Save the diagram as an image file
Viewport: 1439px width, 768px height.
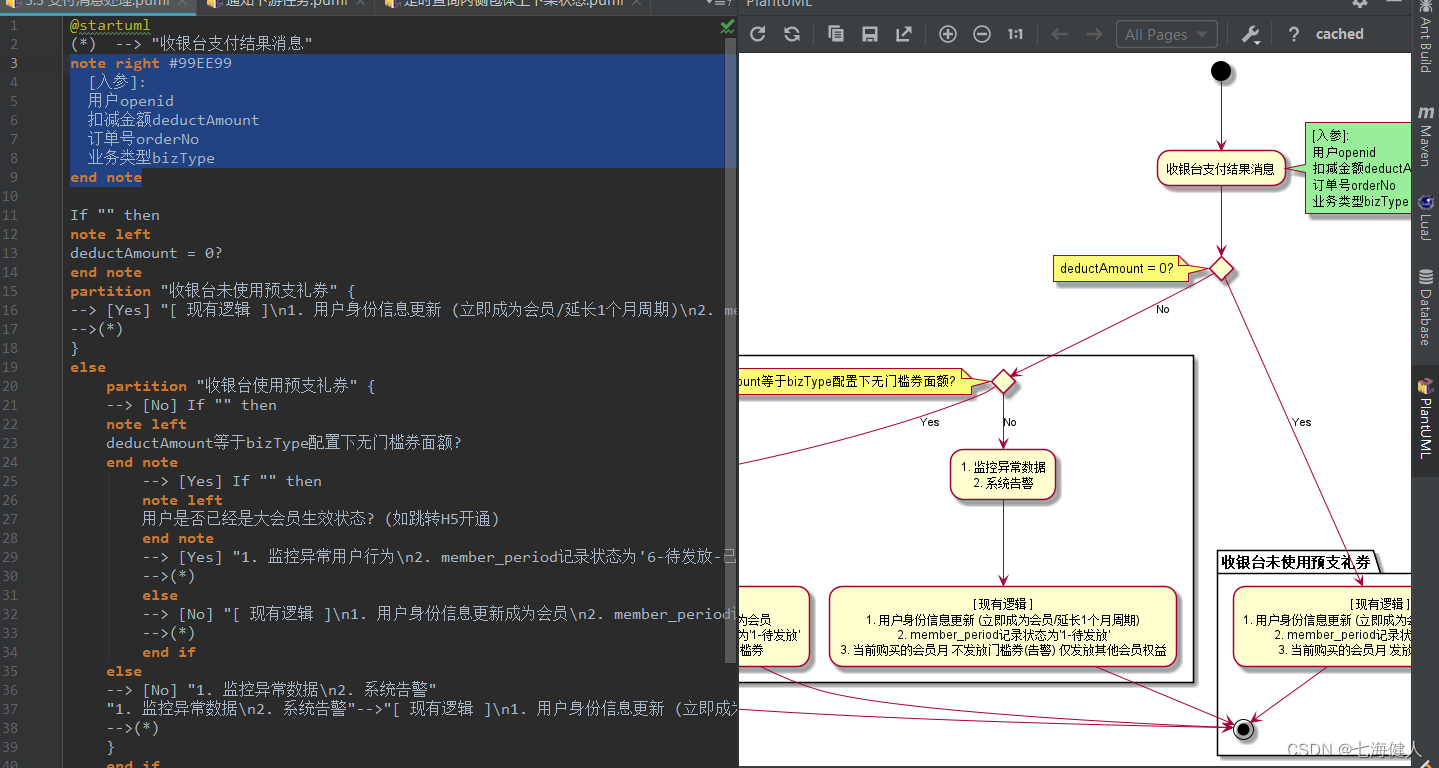(x=869, y=33)
